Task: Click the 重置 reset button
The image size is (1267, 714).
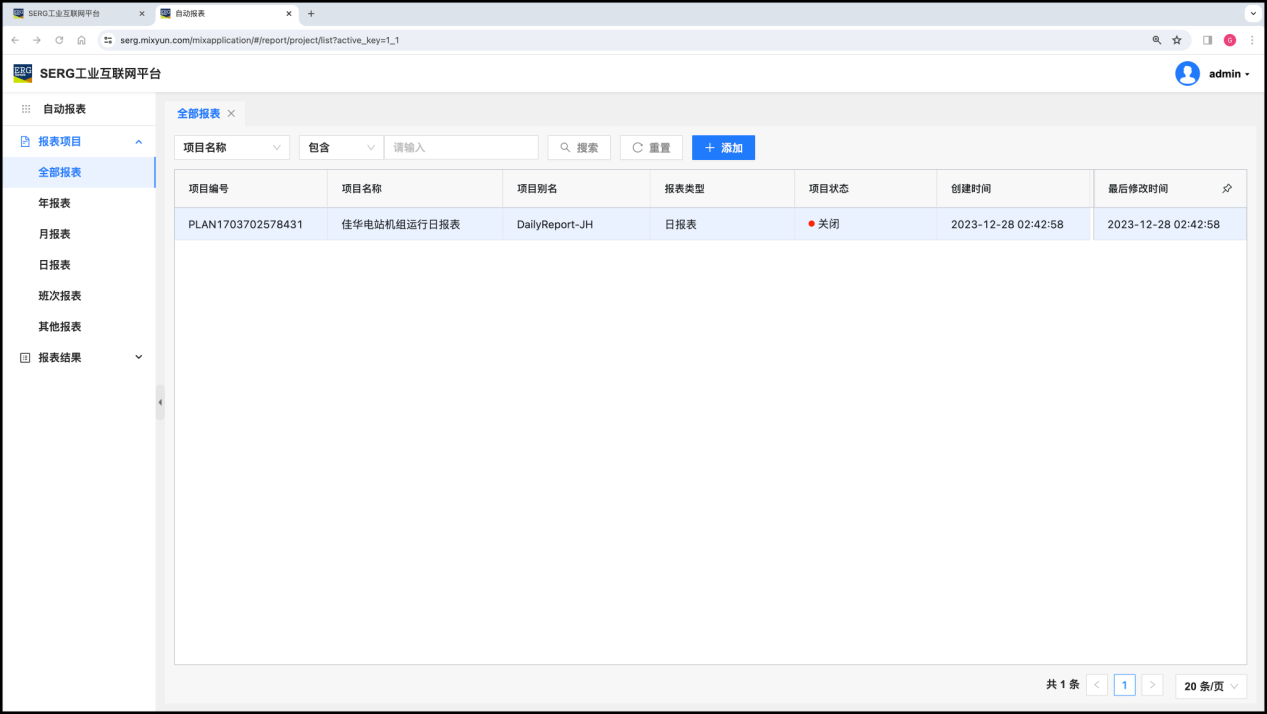Action: pos(651,148)
